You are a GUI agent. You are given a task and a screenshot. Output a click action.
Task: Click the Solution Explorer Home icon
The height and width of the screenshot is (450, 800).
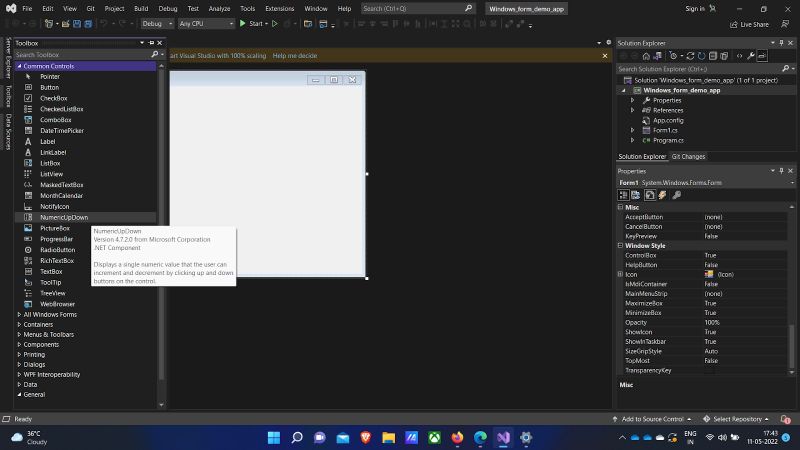tap(646, 56)
